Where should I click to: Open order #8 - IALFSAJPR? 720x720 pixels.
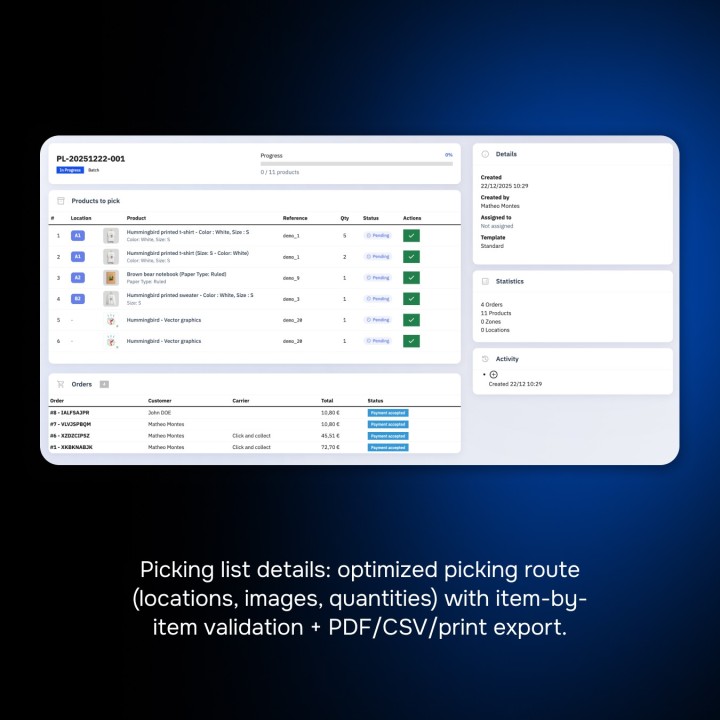[x=69, y=413]
